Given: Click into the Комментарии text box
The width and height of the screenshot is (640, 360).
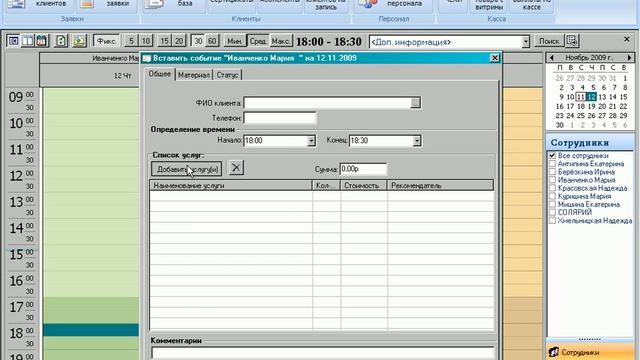Looking at the screenshot, I should tap(323, 353).
